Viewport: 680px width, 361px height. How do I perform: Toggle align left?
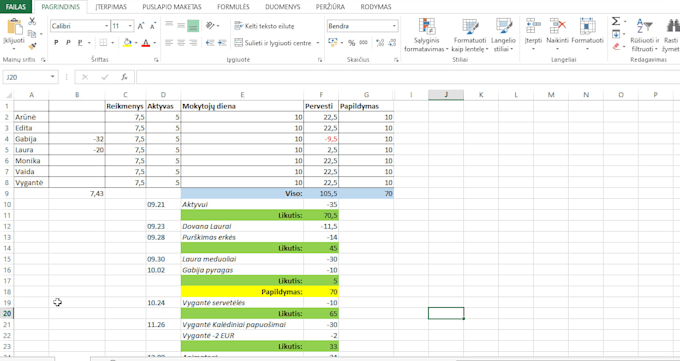pyautogui.click(x=169, y=43)
